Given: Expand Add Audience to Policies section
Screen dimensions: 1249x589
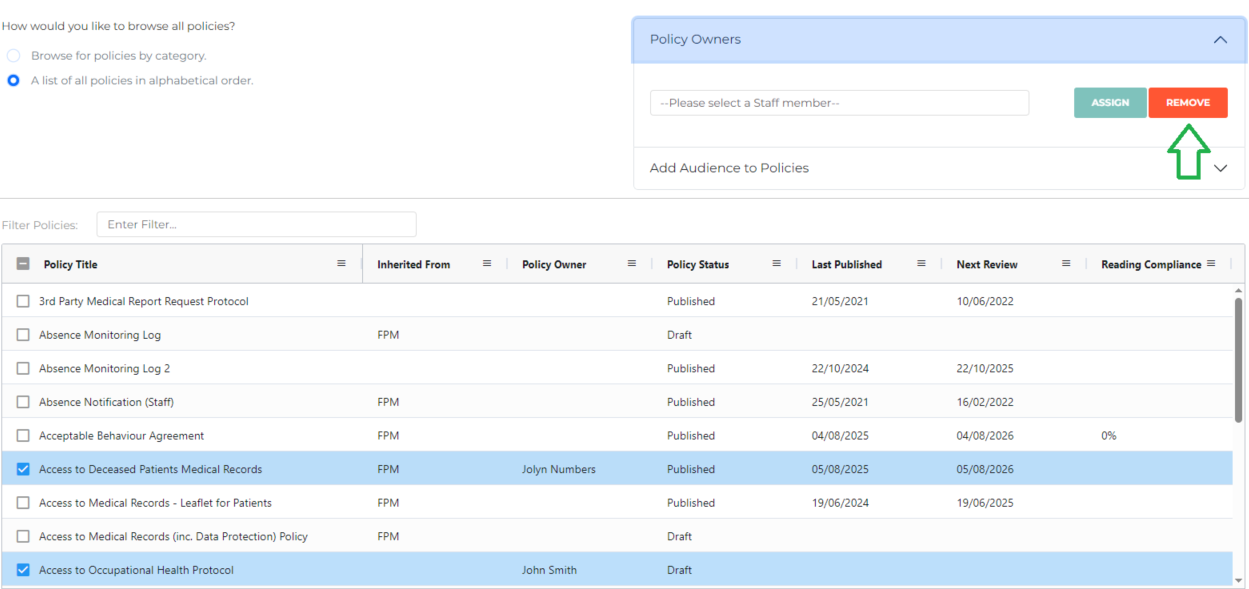Looking at the screenshot, I should (x=1219, y=168).
